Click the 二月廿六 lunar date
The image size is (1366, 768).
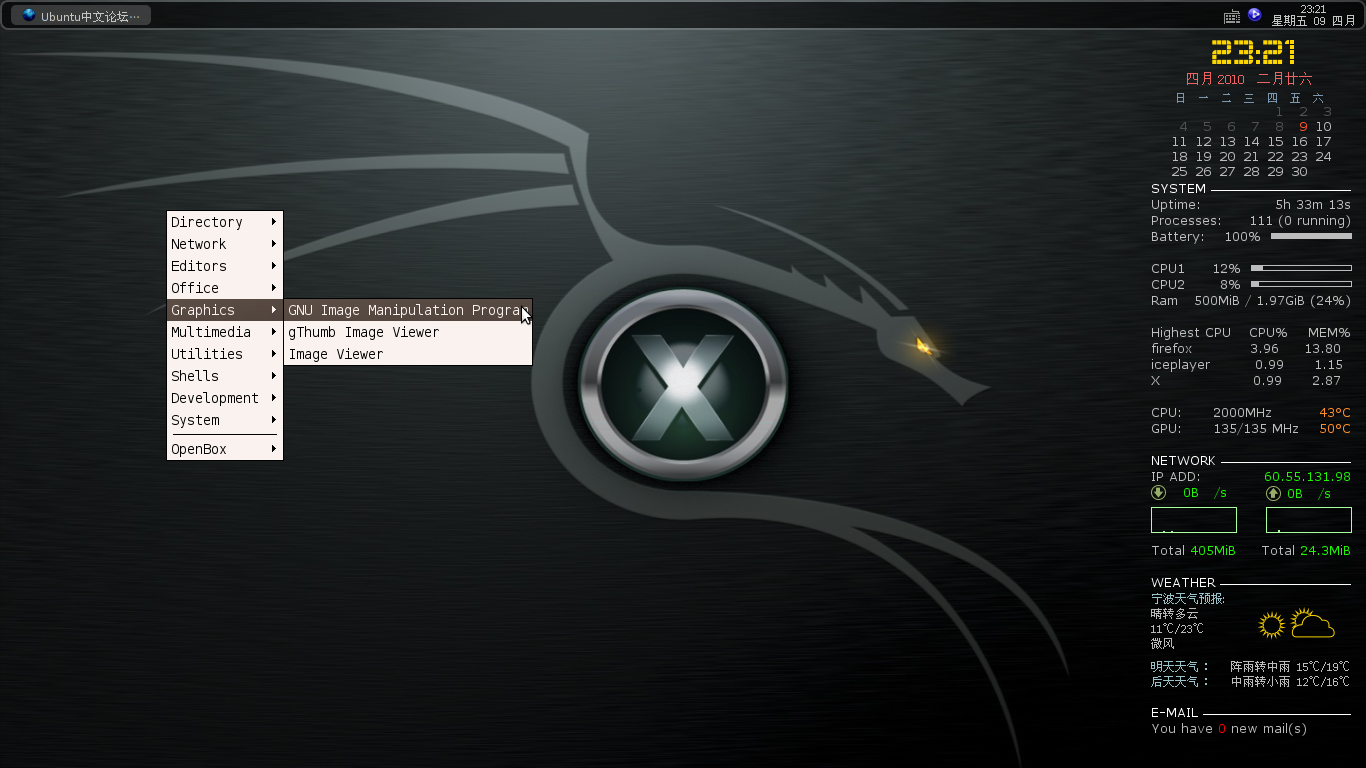click(1284, 79)
